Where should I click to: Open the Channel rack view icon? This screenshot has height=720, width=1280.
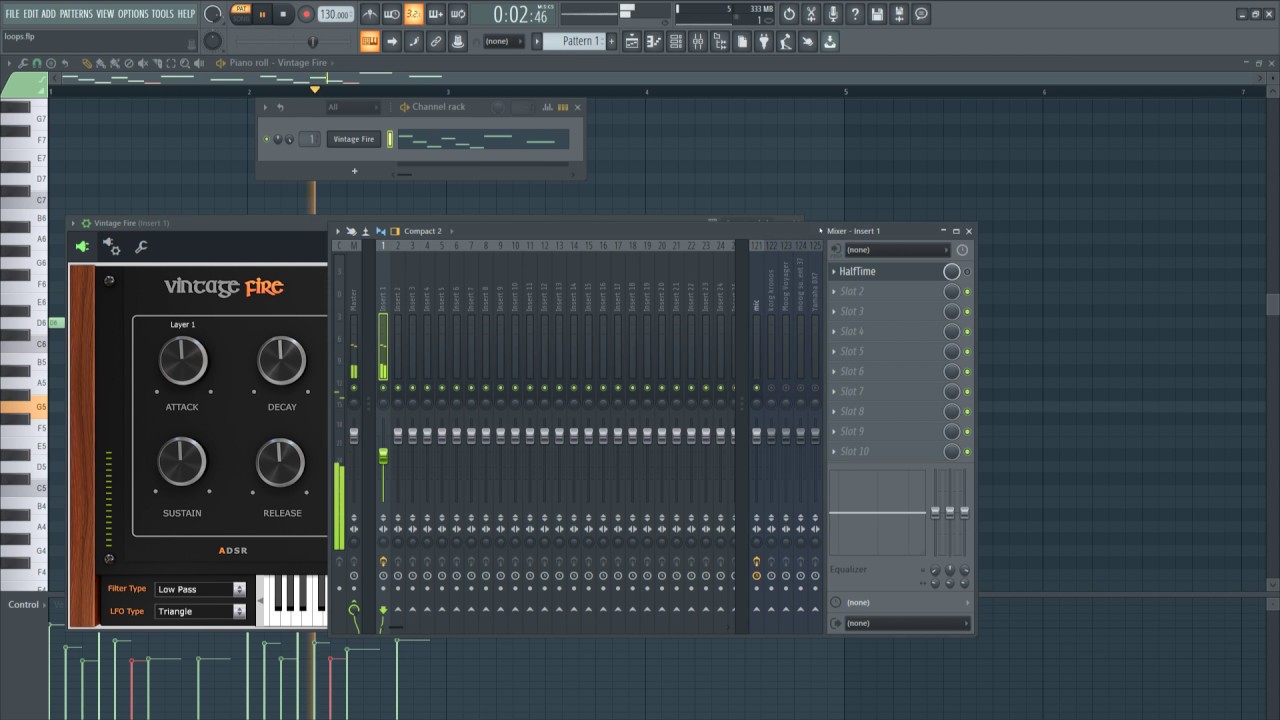point(676,41)
